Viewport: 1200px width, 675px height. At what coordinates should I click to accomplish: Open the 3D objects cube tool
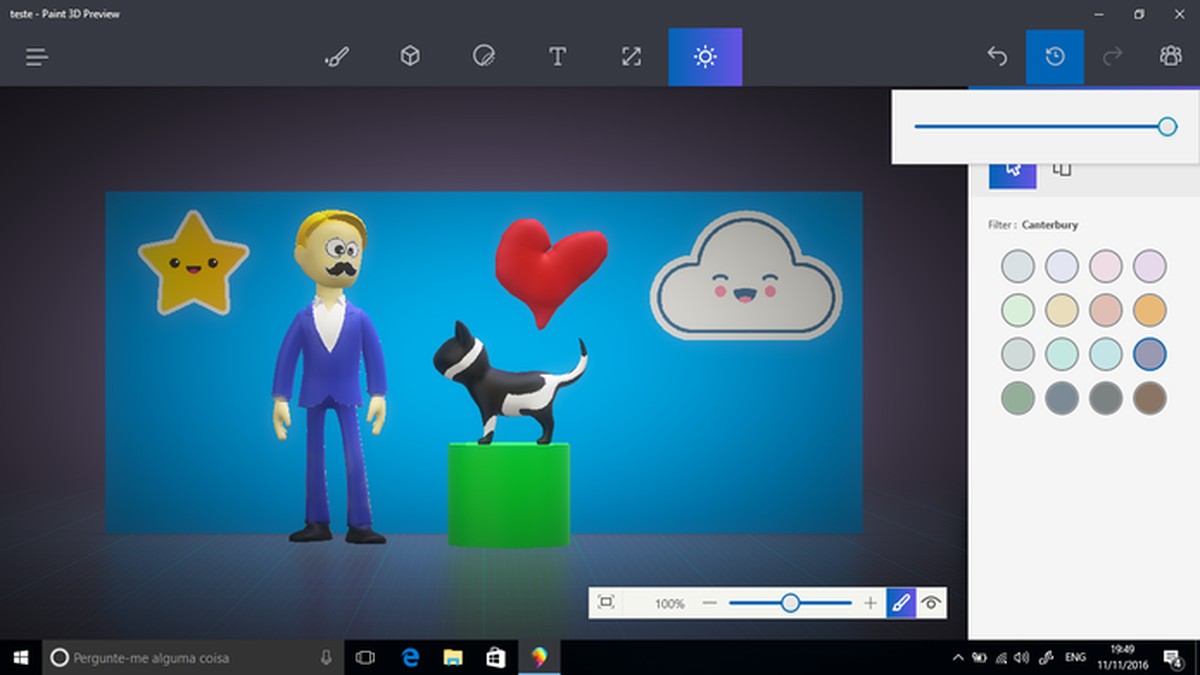[x=410, y=57]
